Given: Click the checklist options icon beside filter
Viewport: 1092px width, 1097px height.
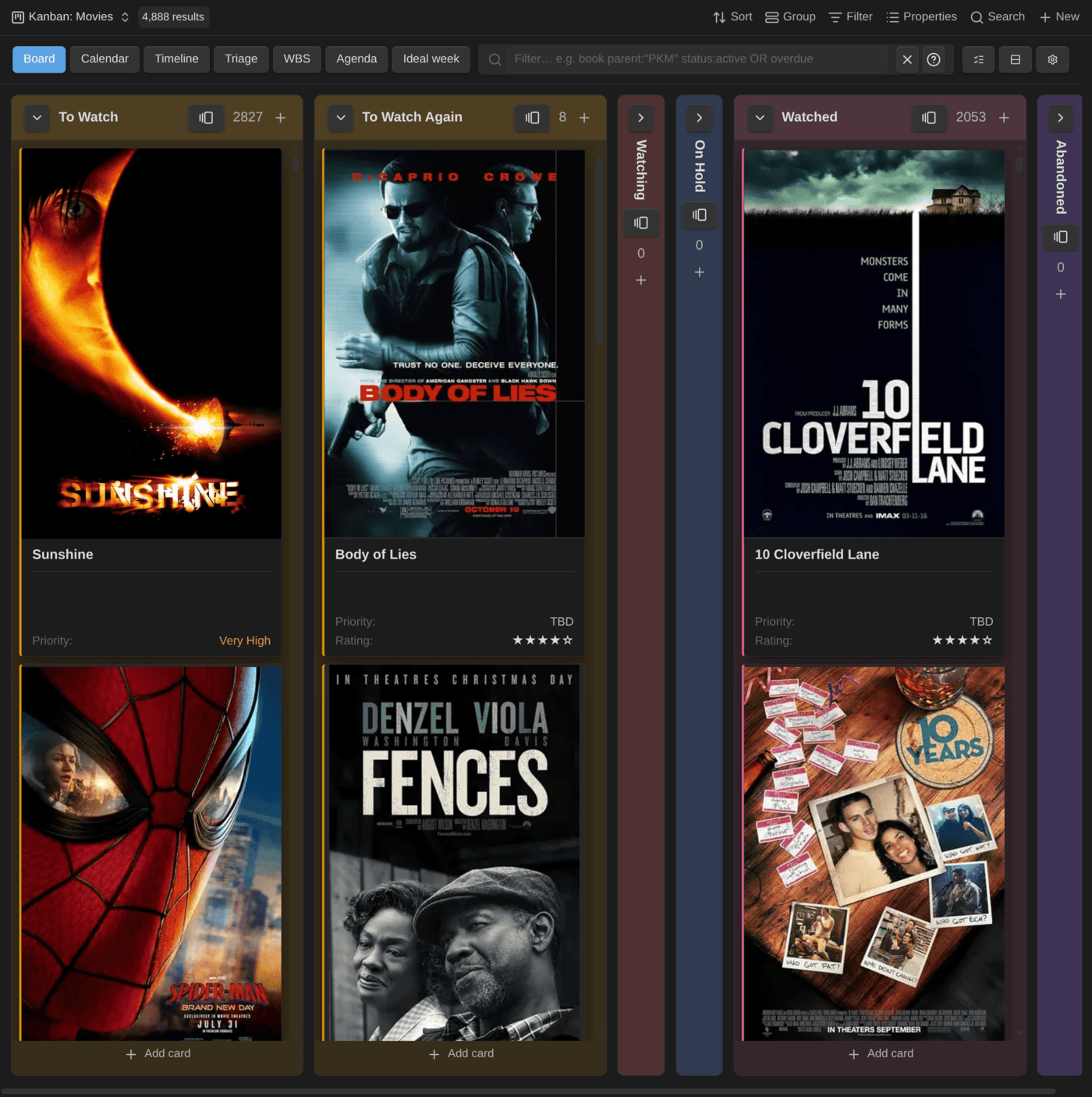Looking at the screenshot, I should [979, 59].
